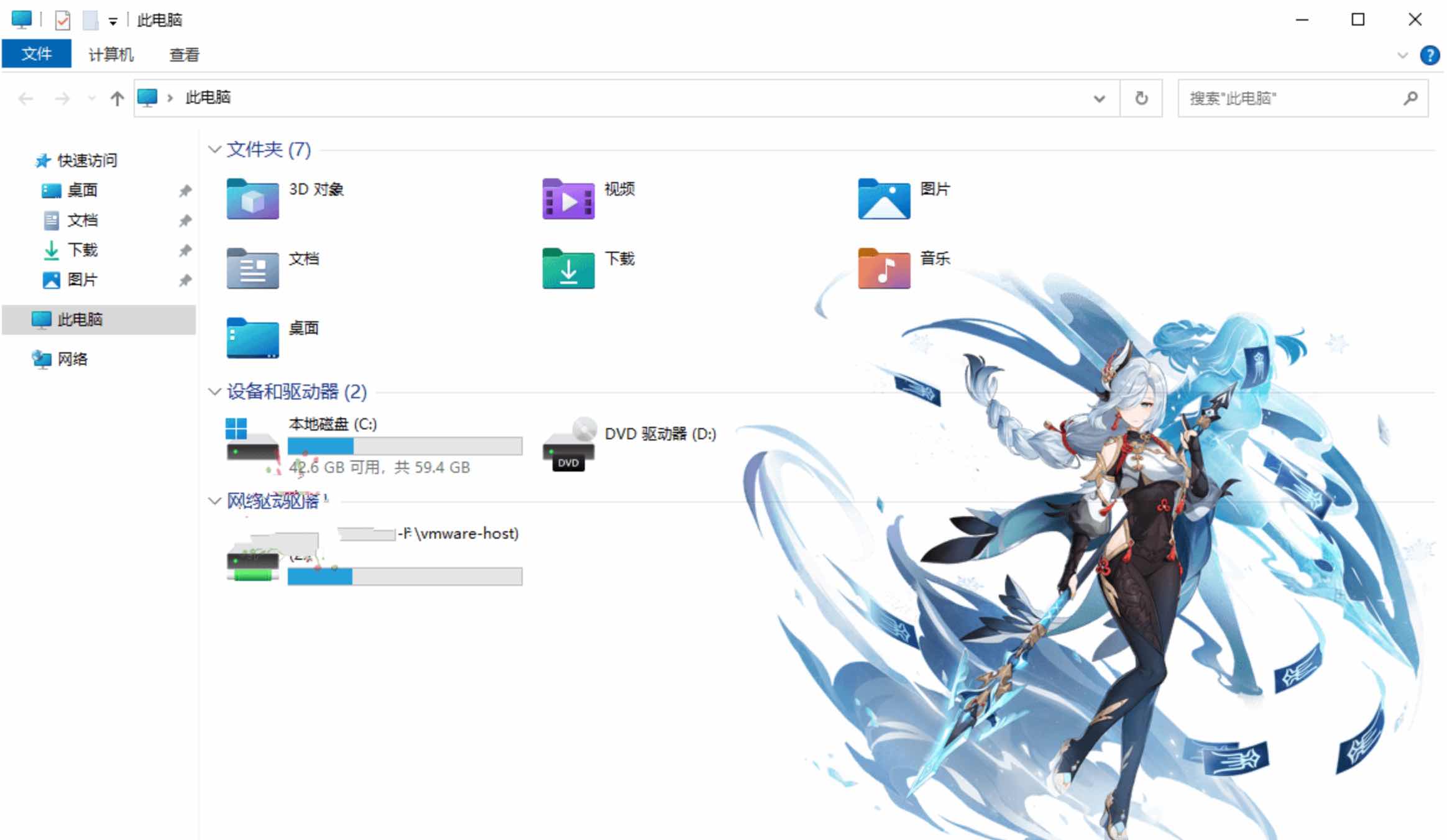This screenshot has height=840, width=1447.
Task: Unpin 桌面 via its pin icon
Action: pos(185,191)
